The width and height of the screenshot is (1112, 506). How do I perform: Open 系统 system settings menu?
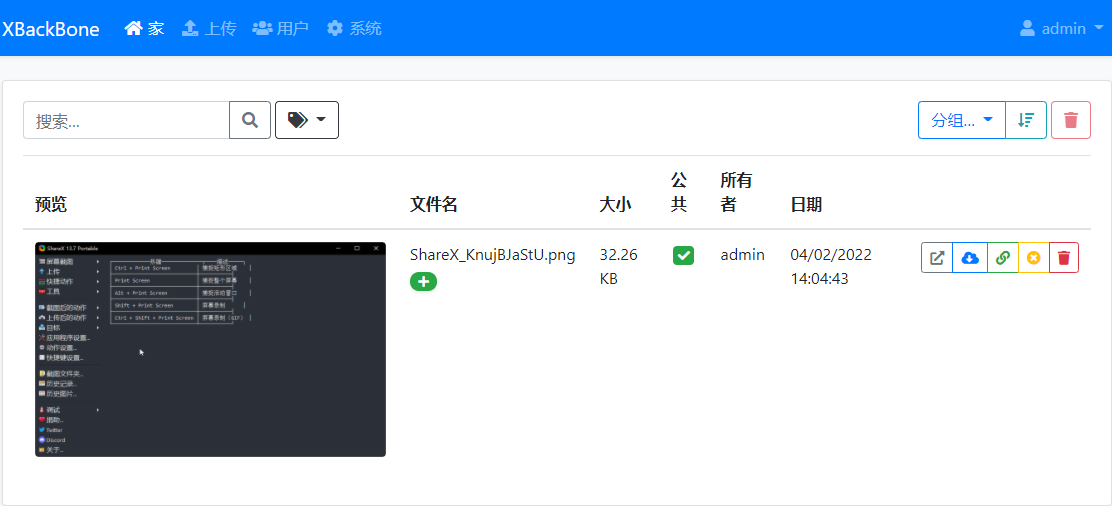[x=355, y=28]
